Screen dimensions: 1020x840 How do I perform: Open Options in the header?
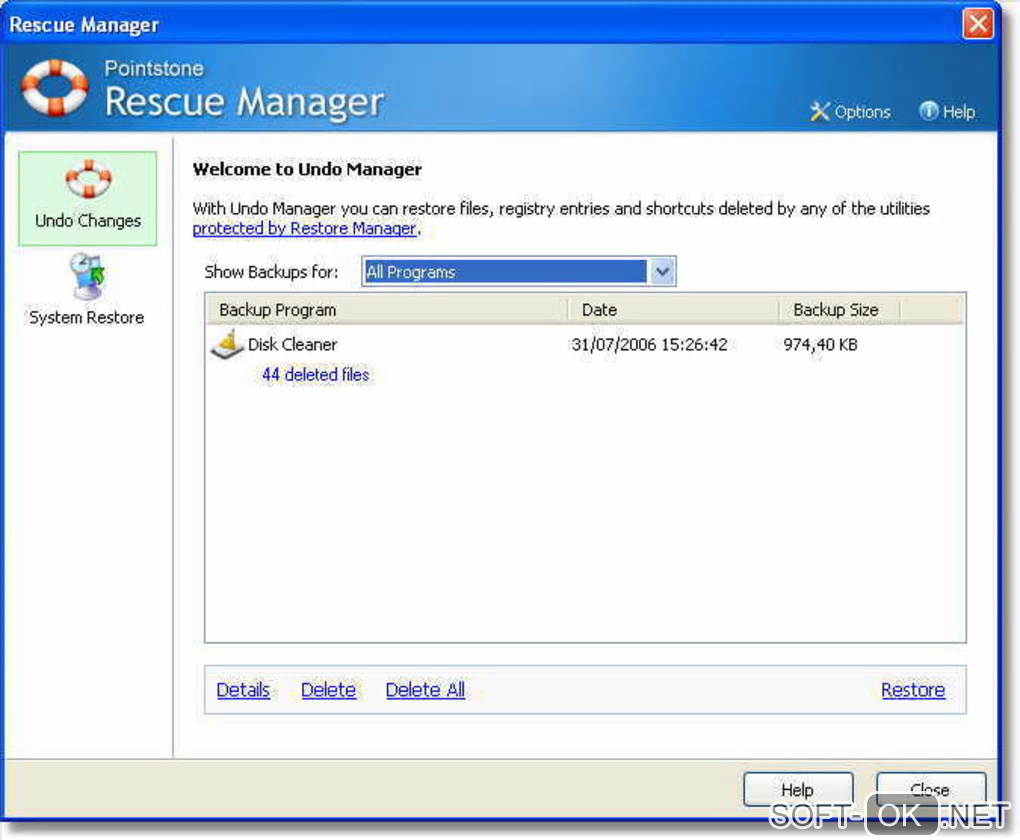click(x=850, y=111)
